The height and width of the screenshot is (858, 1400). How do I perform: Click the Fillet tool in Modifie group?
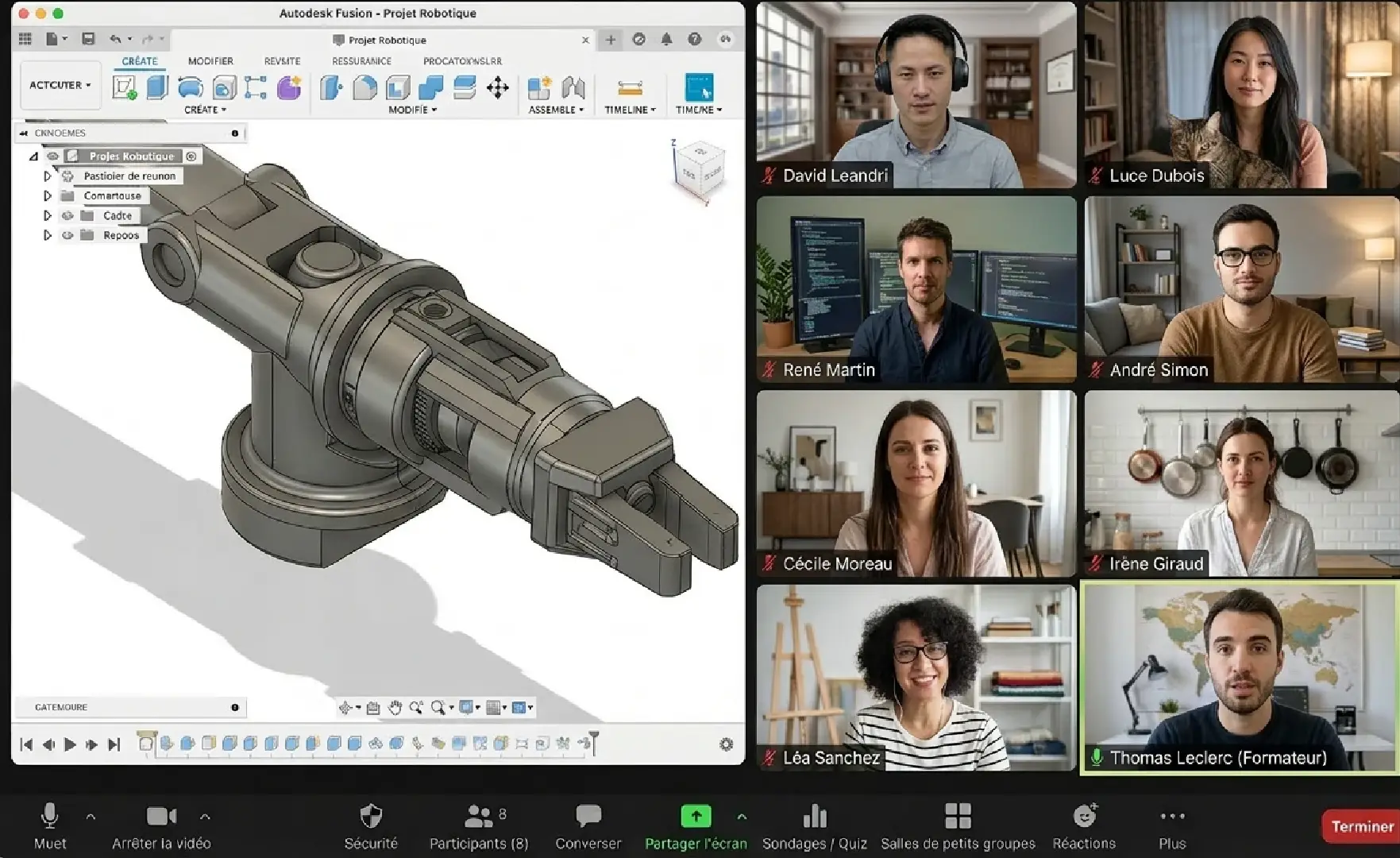coord(364,87)
